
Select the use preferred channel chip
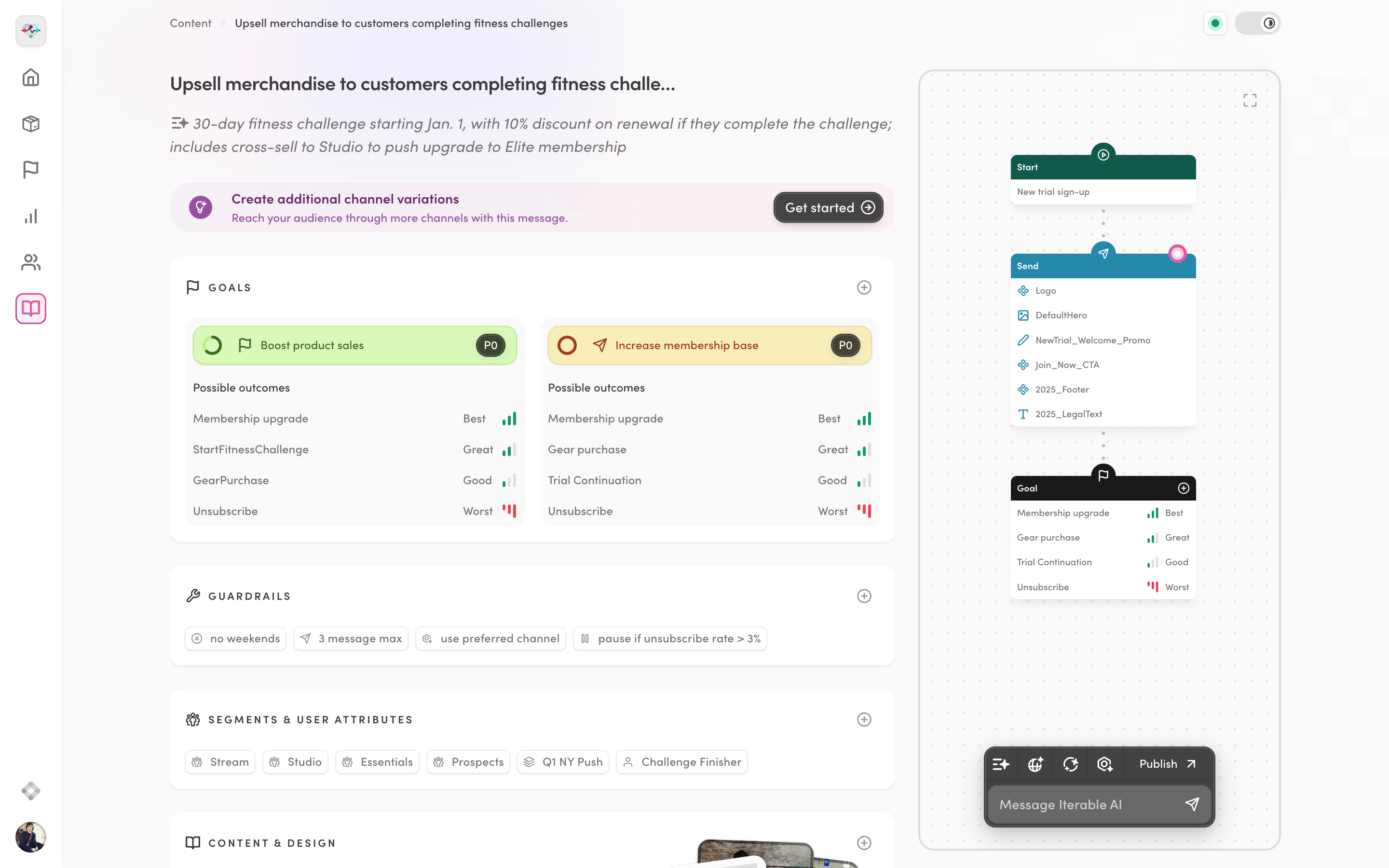(491, 639)
